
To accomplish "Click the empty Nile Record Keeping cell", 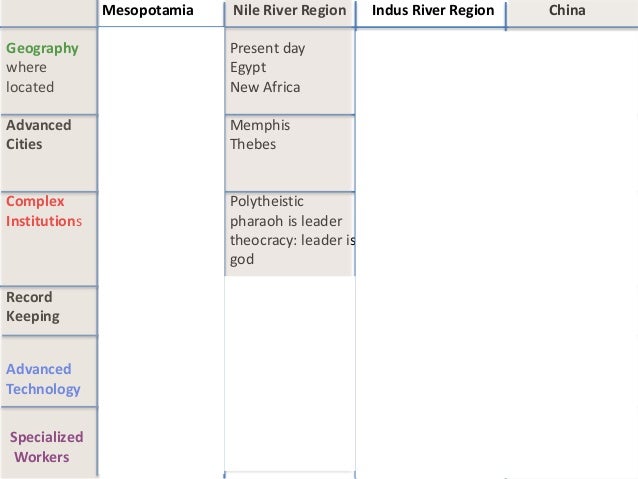I will click(x=290, y=311).
